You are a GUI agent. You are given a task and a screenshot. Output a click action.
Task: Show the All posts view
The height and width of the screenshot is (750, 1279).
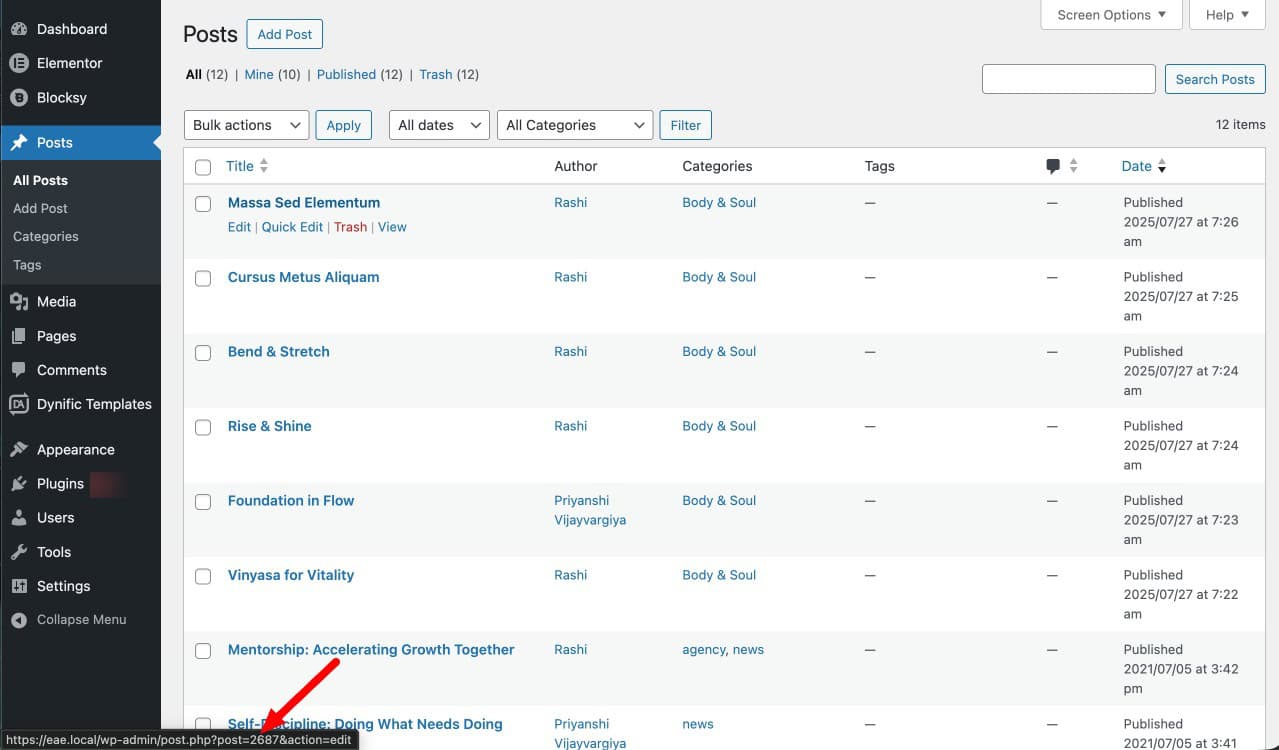(194, 74)
